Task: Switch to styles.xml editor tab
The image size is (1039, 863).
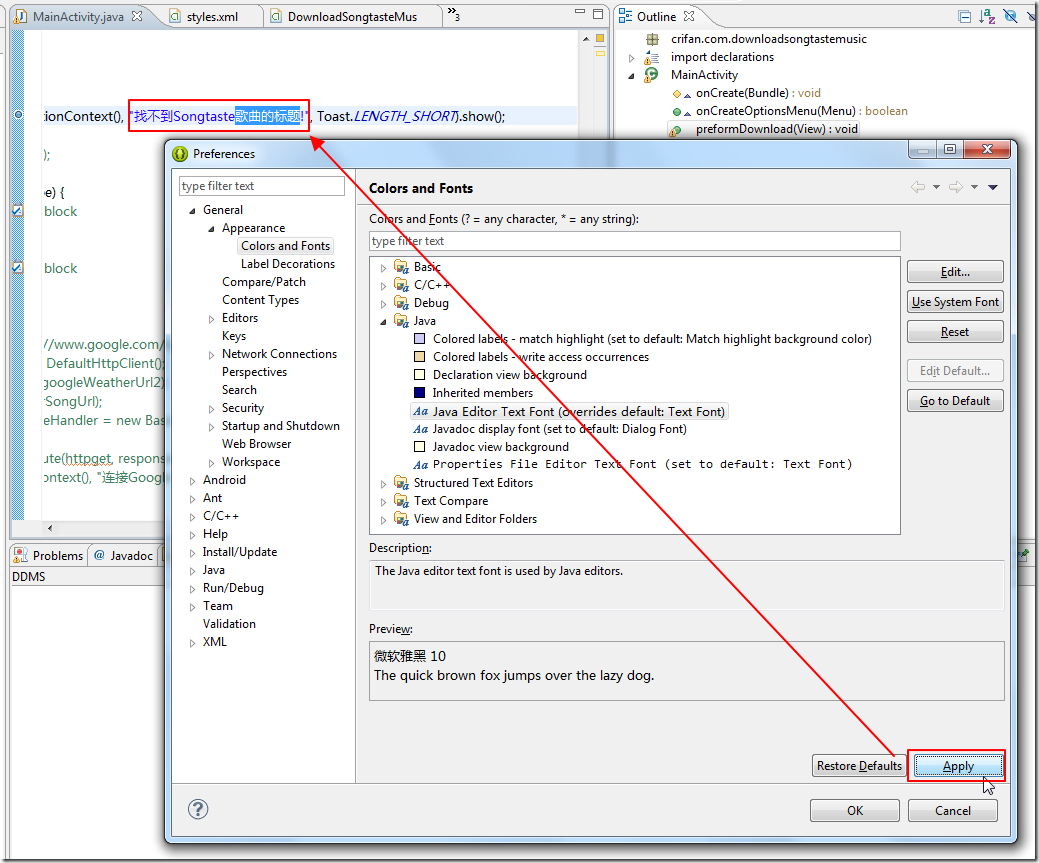Action: [211, 17]
